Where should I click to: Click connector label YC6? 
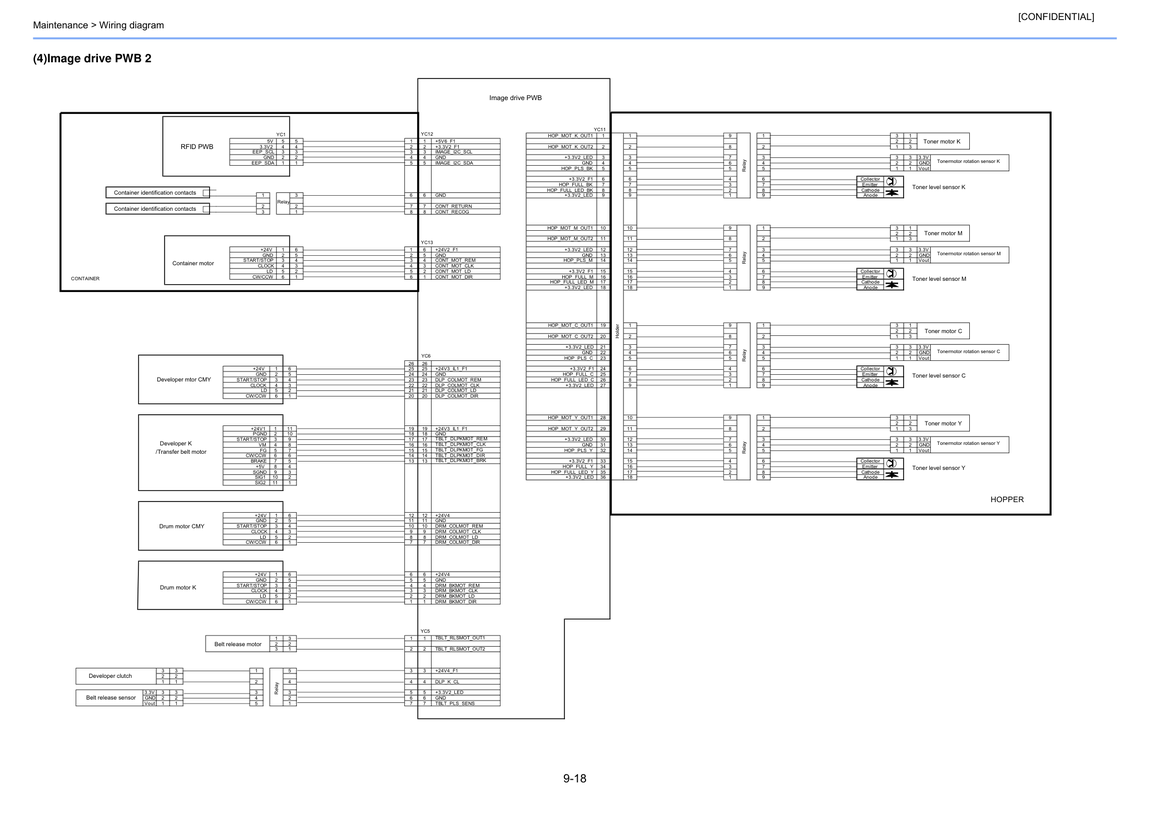pos(426,356)
